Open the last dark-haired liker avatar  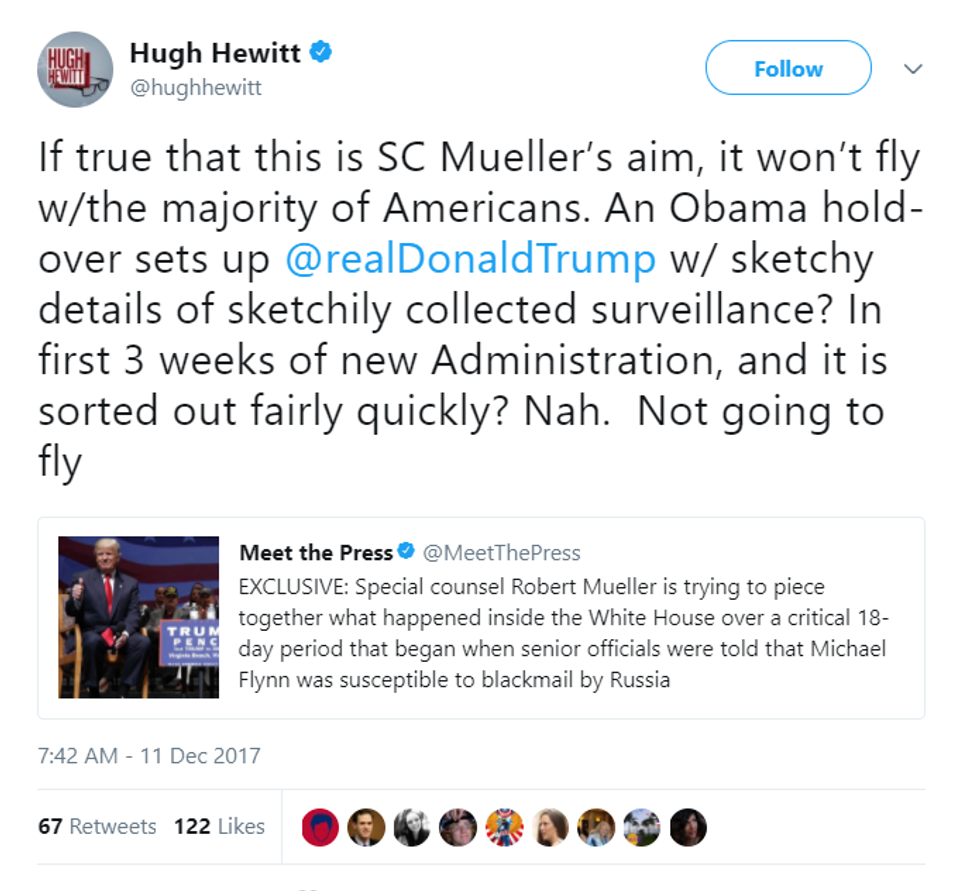(688, 827)
